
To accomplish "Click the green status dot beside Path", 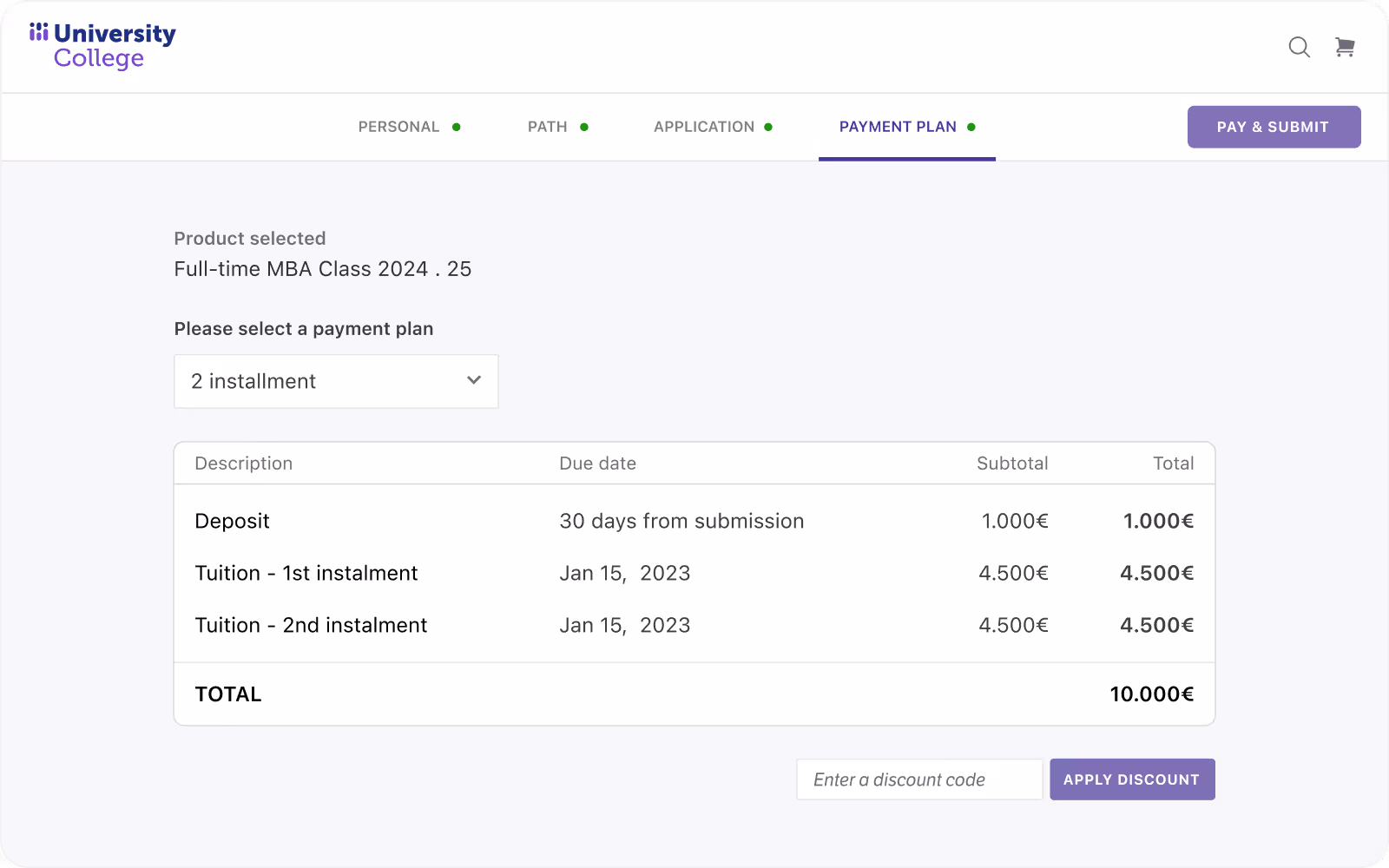I will [x=586, y=127].
